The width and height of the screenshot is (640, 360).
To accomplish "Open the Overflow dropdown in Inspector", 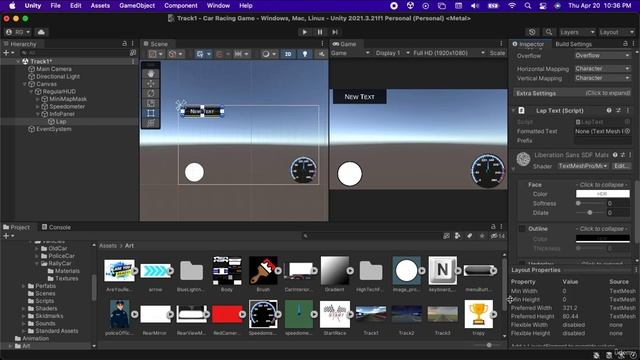I will tap(602, 56).
